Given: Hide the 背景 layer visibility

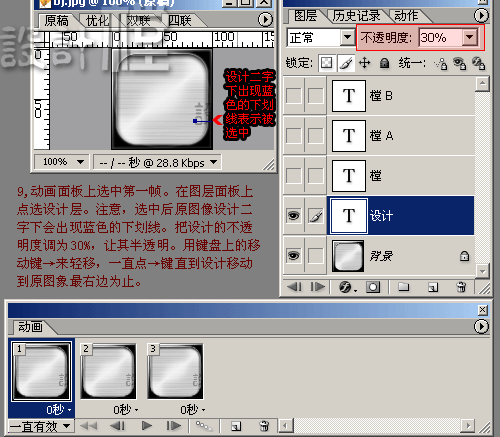Looking at the screenshot, I should 293,256.
